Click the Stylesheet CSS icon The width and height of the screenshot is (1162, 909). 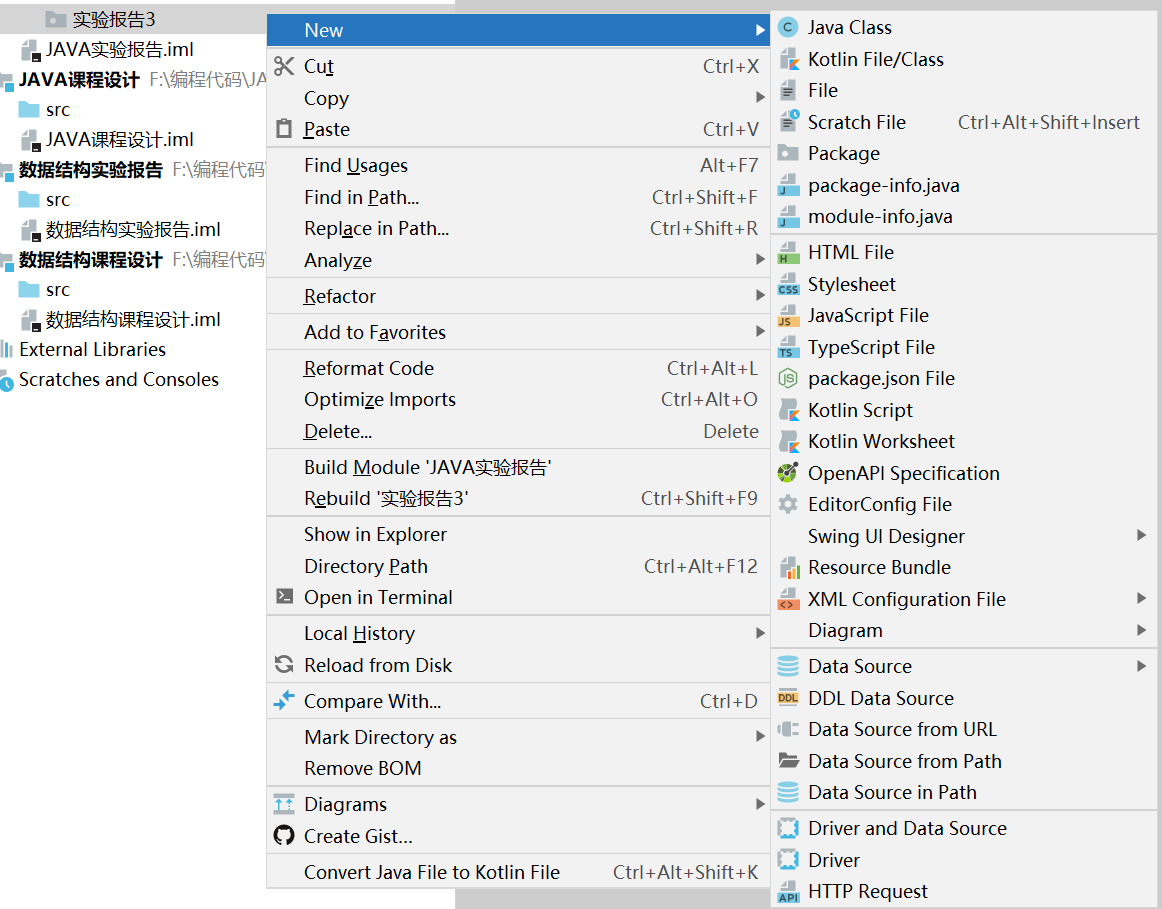click(788, 284)
